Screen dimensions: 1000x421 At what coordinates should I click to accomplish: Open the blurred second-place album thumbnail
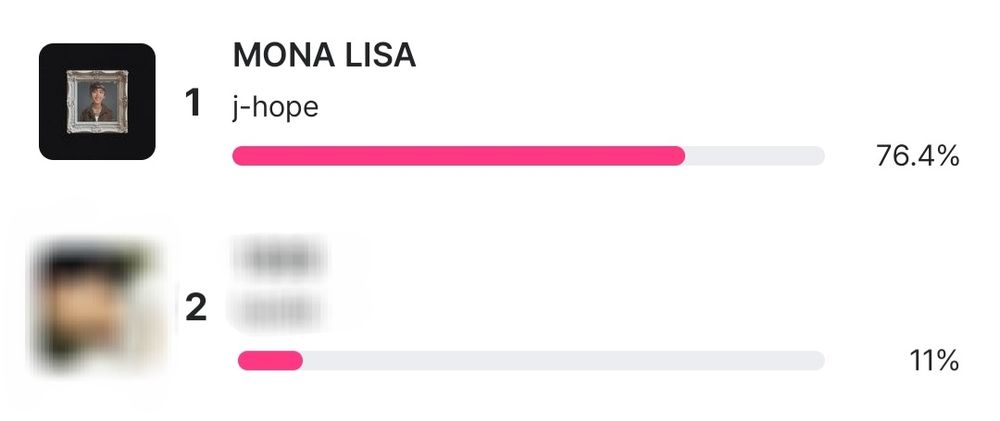click(x=96, y=306)
